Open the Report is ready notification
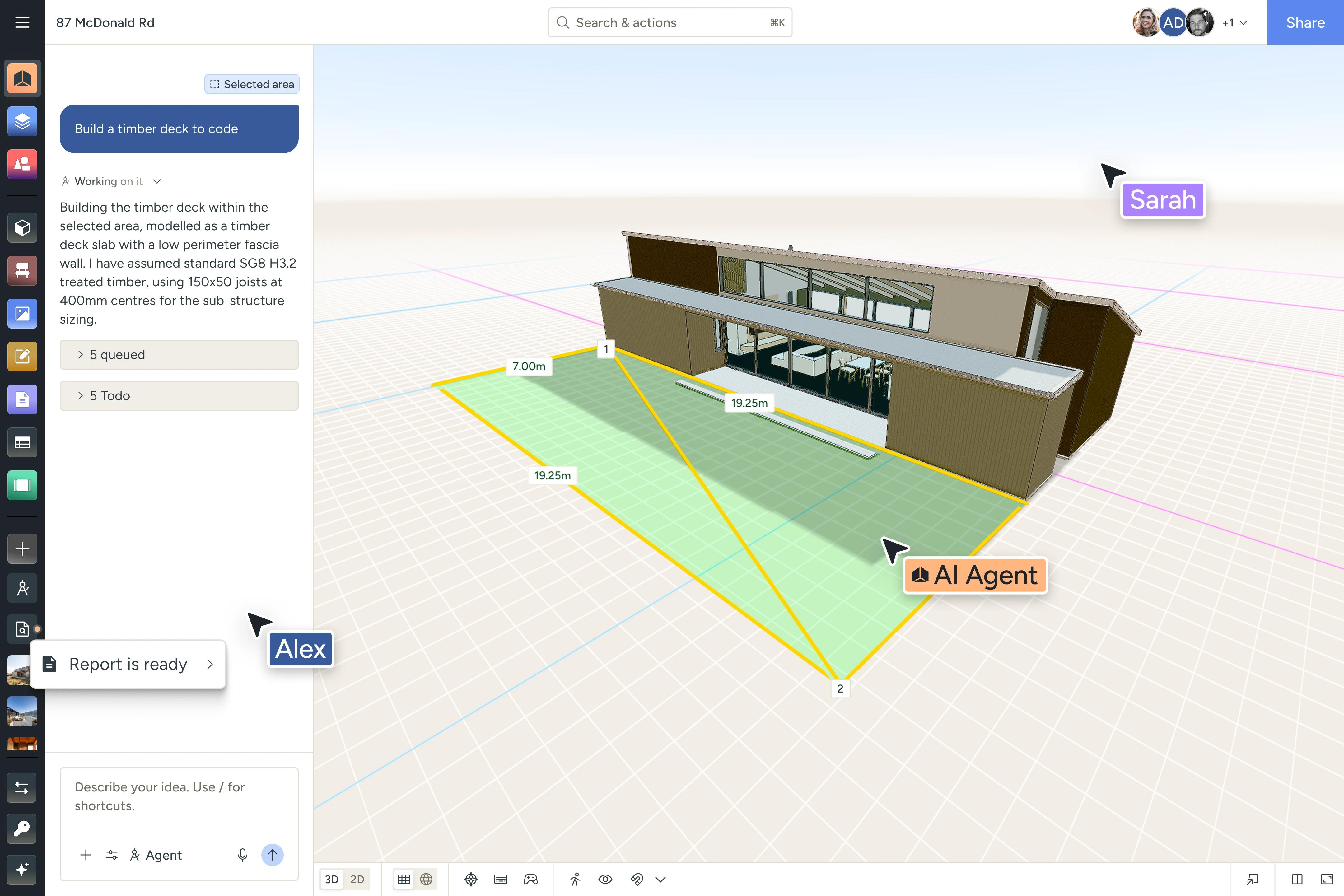1344x896 pixels. [128, 664]
